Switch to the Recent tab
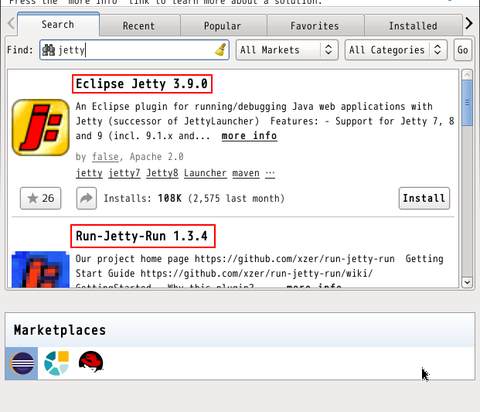 139,26
